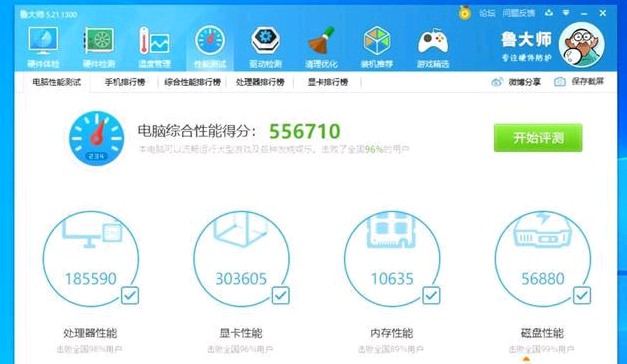Switch to the 手机排行榜 tab
The image size is (627, 364).
tap(125, 82)
